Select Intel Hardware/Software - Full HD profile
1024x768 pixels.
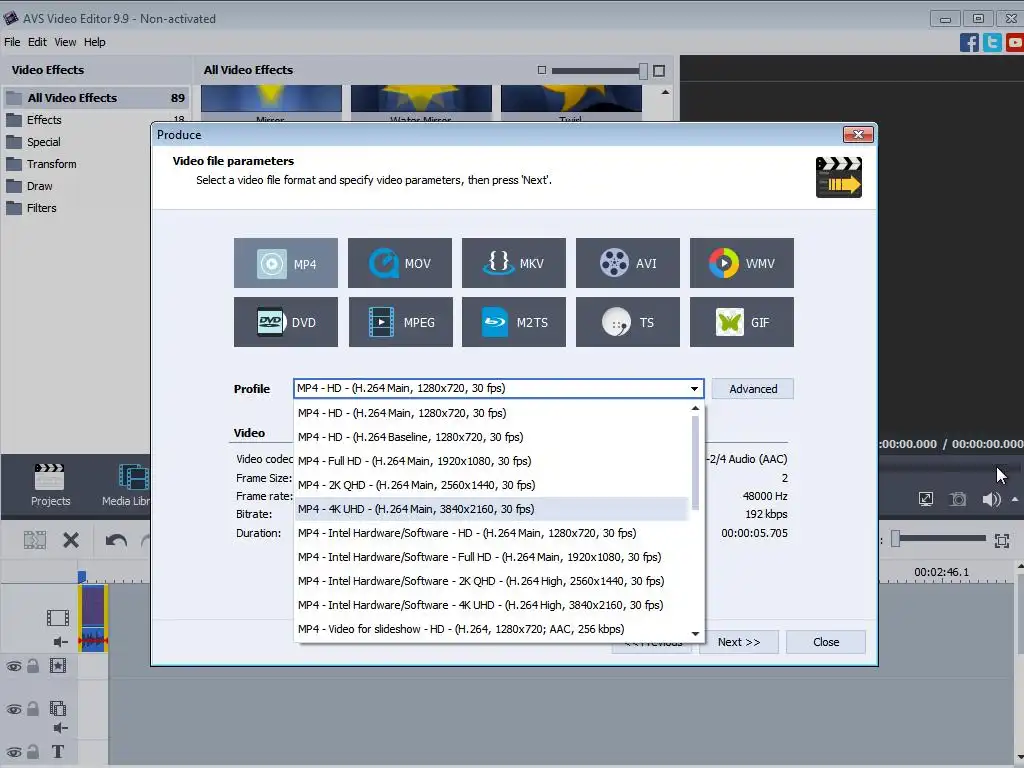(x=491, y=557)
